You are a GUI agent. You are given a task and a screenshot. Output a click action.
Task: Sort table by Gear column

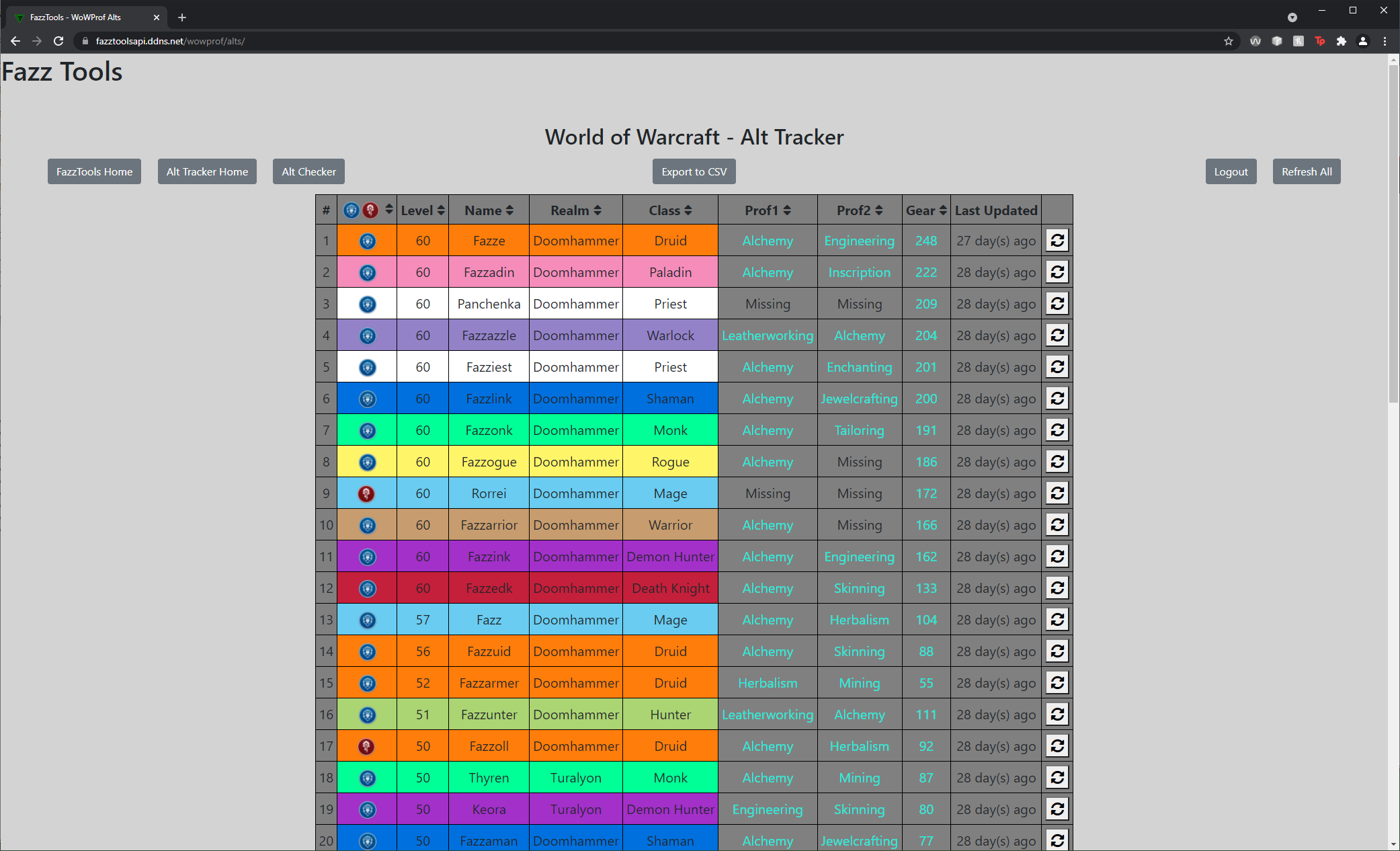pos(926,210)
